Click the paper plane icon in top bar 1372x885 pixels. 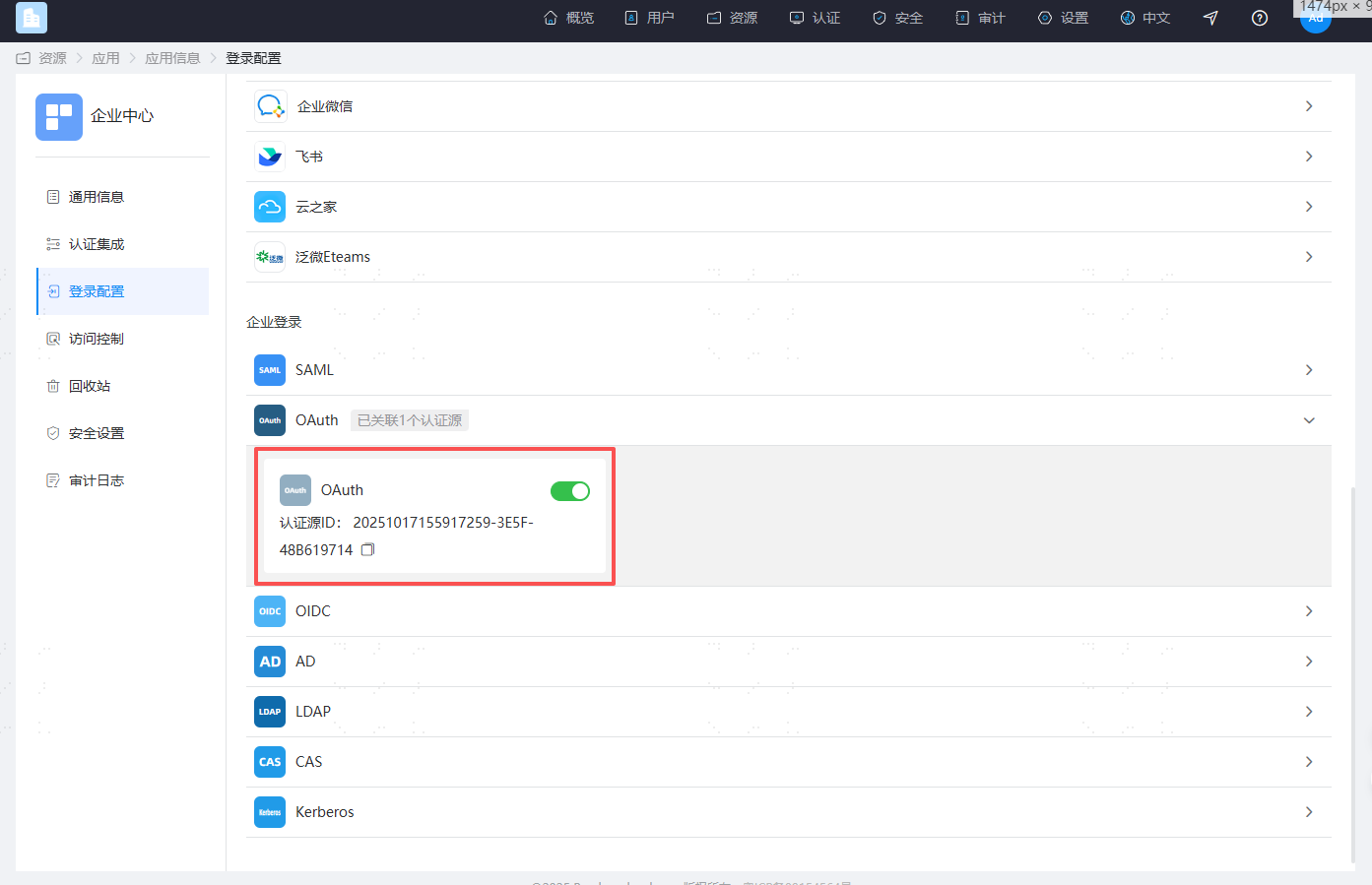[1210, 18]
